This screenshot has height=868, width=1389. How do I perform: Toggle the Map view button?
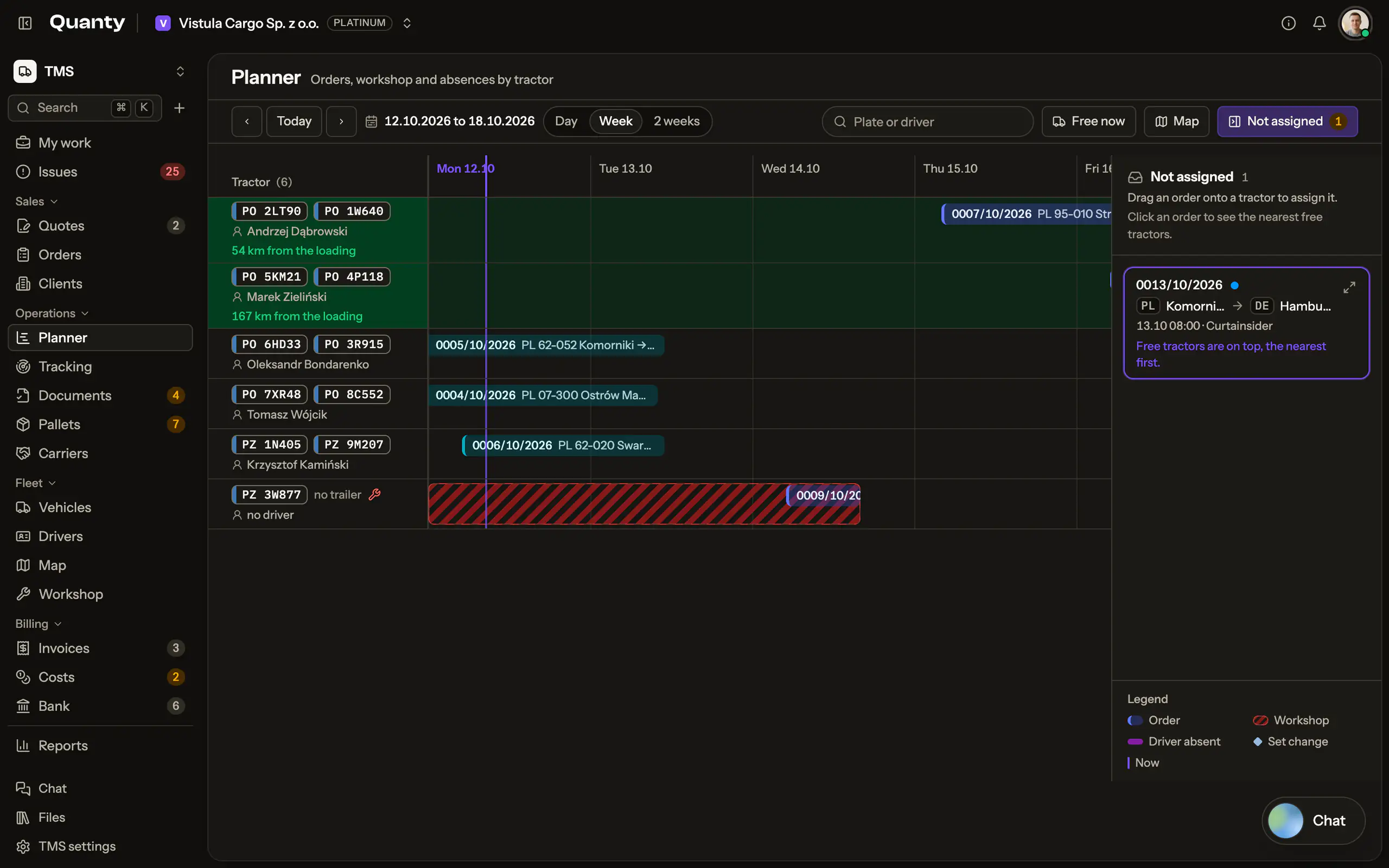(x=1177, y=121)
